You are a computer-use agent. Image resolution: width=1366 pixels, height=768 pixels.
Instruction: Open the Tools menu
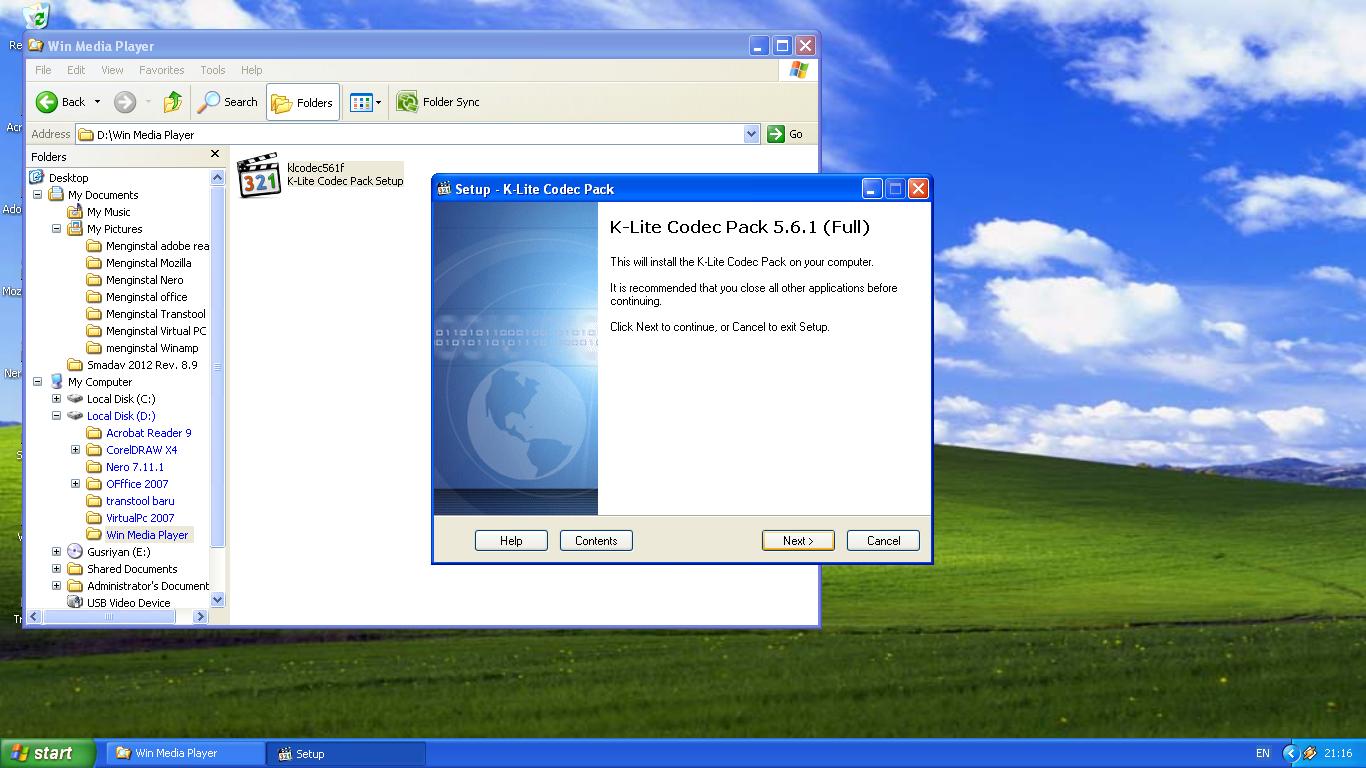coord(213,70)
